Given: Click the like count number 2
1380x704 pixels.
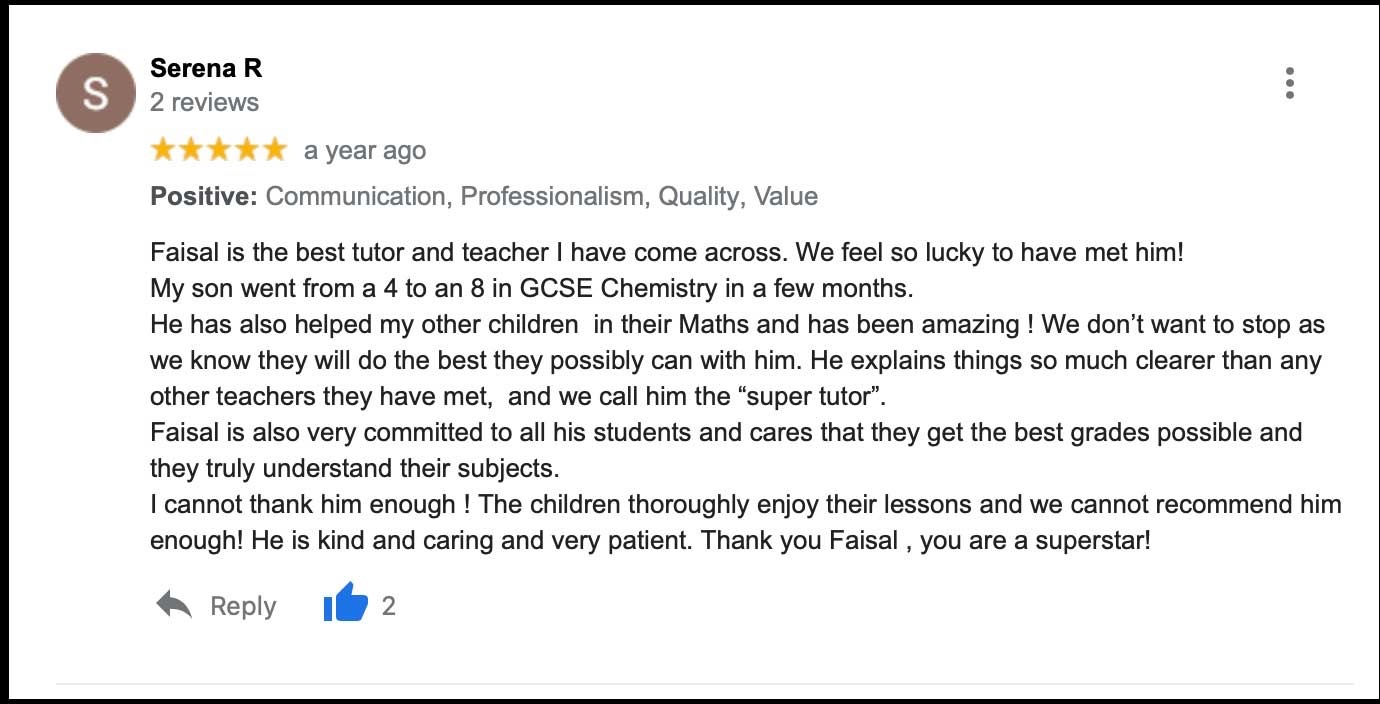Looking at the screenshot, I should pyautogui.click(x=389, y=606).
